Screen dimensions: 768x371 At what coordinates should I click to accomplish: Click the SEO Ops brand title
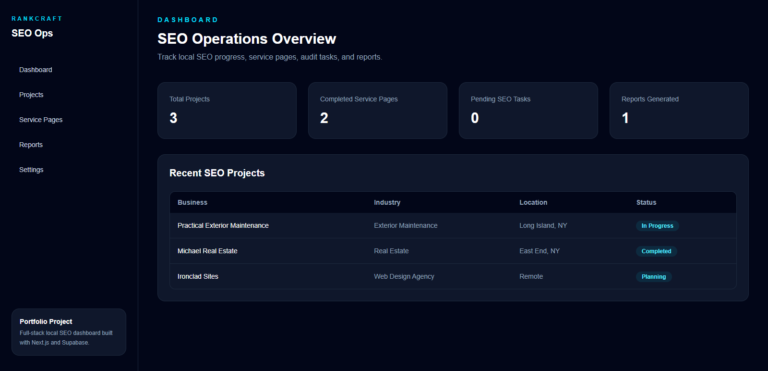click(x=32, y=33)
